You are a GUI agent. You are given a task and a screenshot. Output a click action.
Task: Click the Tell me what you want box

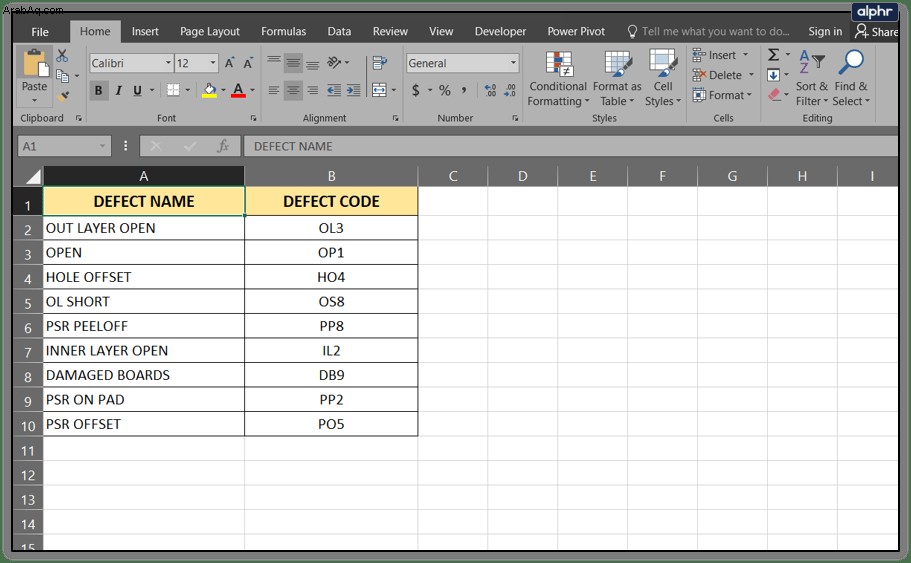tap(709, 31)
